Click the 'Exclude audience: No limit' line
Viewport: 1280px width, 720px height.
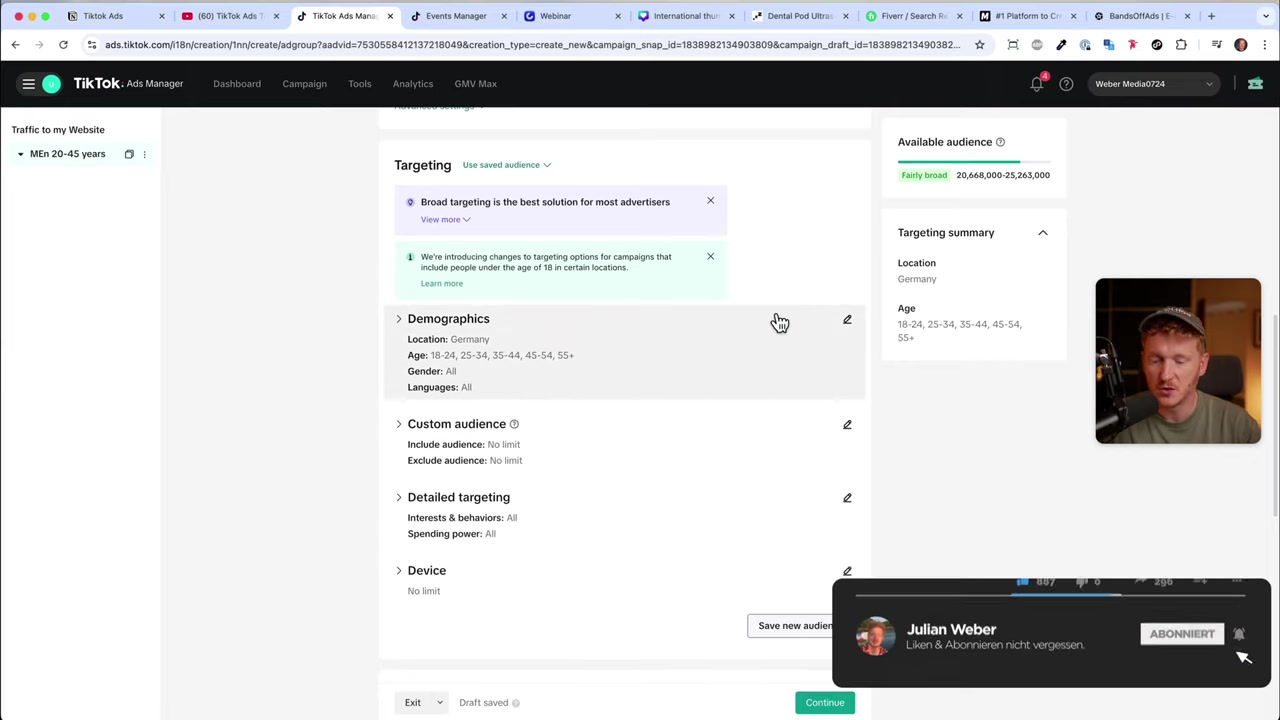pos(465,461)
